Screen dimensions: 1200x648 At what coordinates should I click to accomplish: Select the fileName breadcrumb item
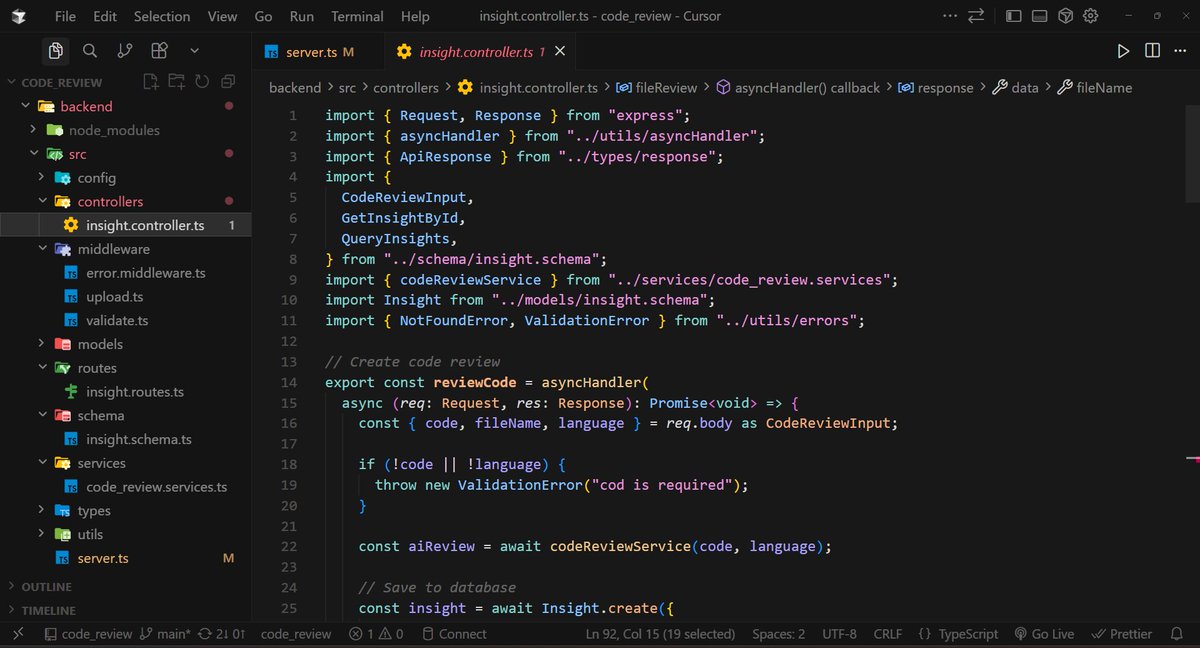pyautogui.click(x=1094, y=87)
